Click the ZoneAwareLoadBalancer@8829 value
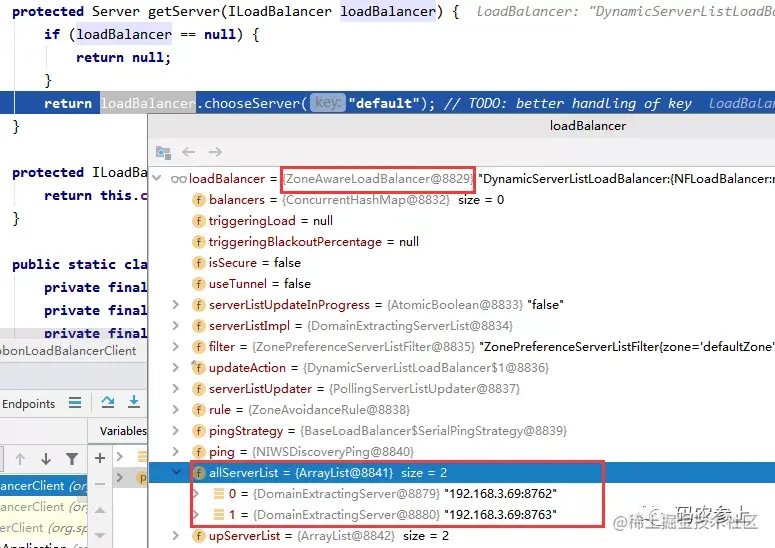Screen dimensions: 775x548 378,179
